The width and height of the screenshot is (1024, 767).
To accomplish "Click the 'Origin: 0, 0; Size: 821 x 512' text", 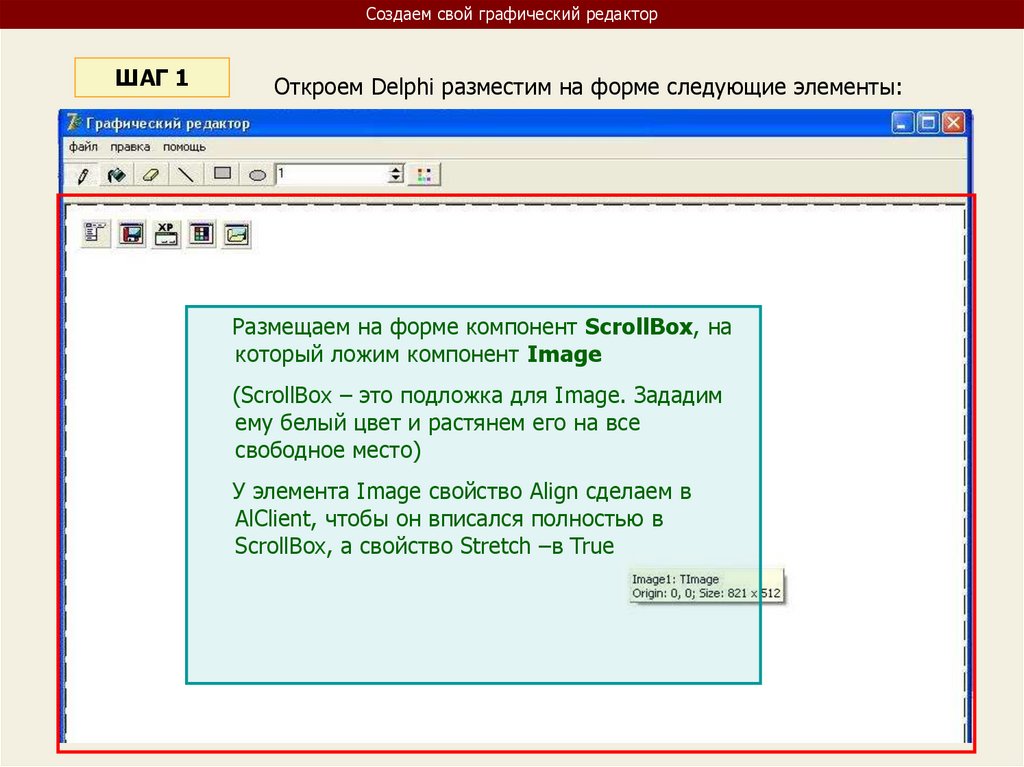I will pyautogui.click(x=706, y=593).
